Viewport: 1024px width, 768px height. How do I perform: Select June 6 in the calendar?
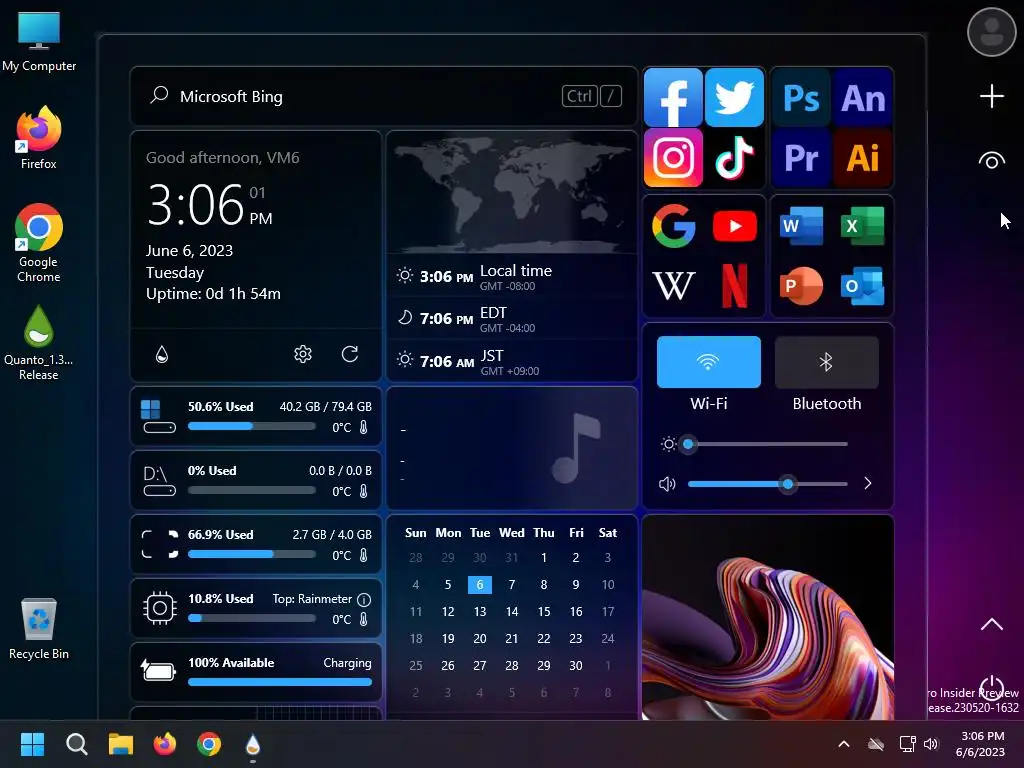pyautogui.click(x=479, y=584)
